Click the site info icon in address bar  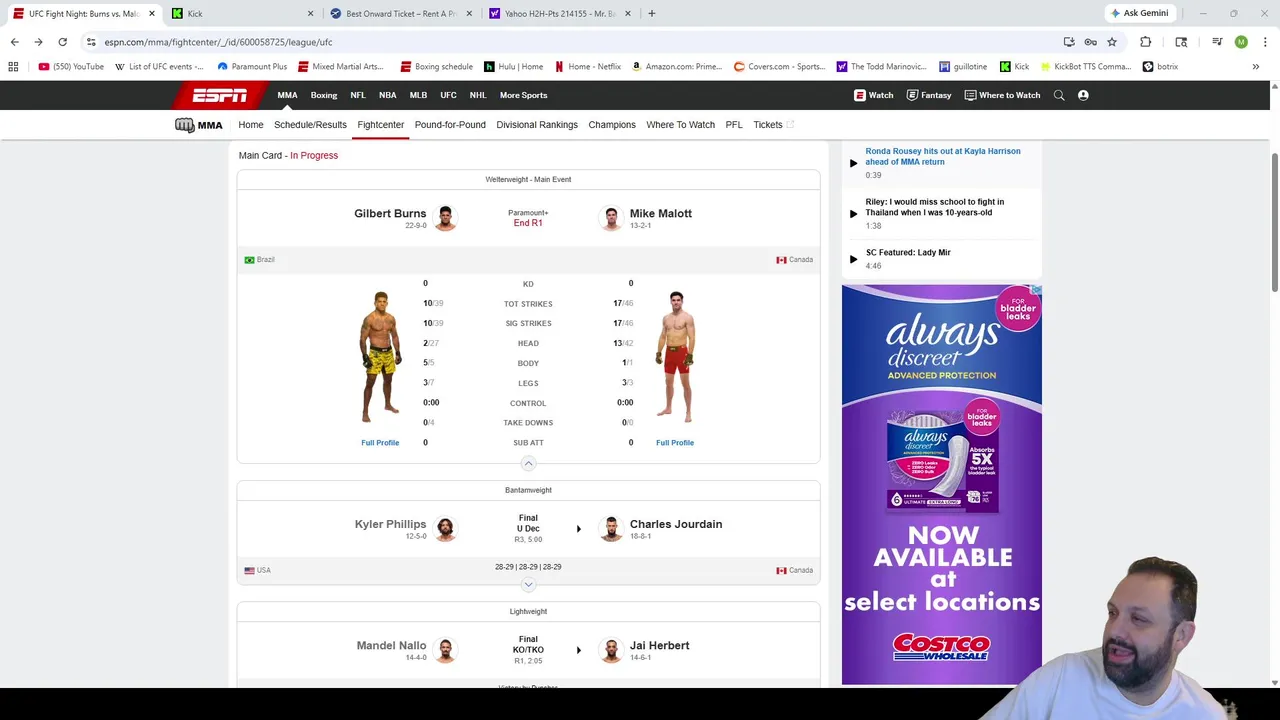pyautogui.click(x=91, y=42)
